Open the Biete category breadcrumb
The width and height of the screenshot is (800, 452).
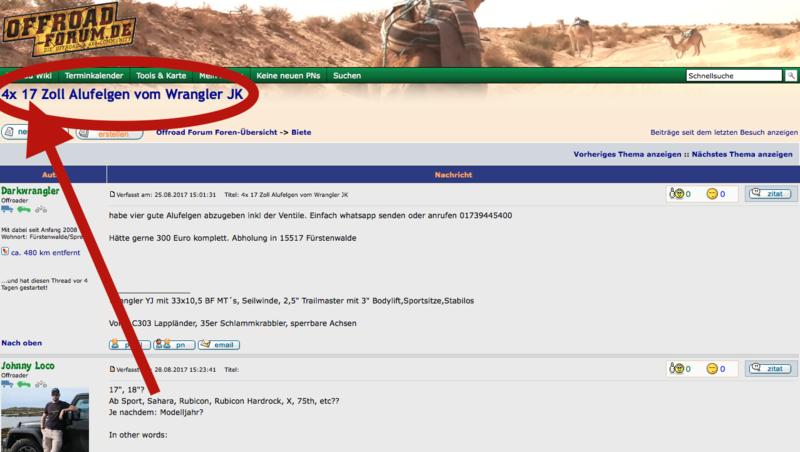(301, 132)
